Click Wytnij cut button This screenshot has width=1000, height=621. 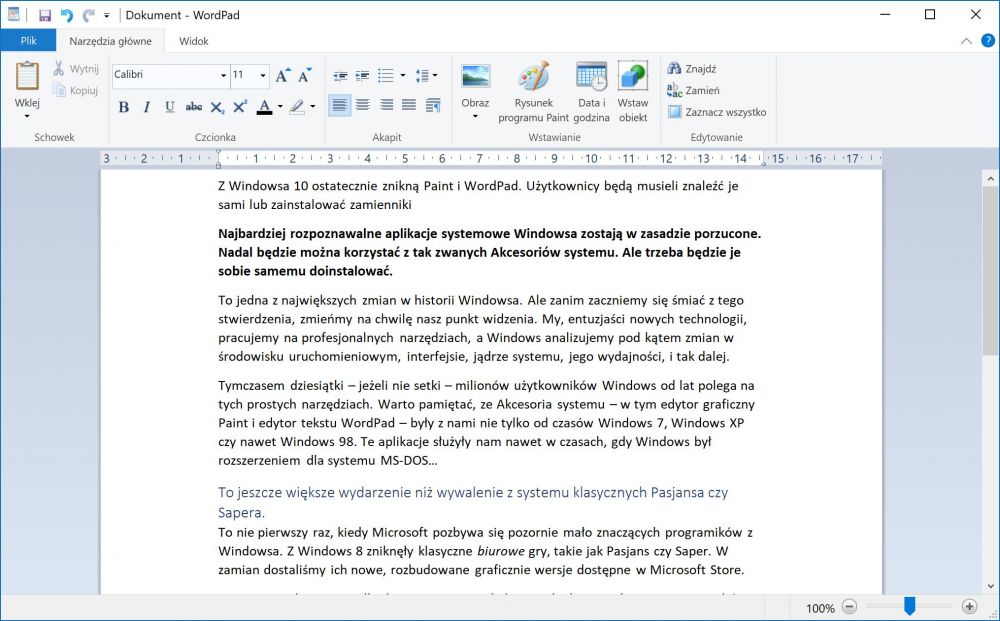[x=76, y=68]
